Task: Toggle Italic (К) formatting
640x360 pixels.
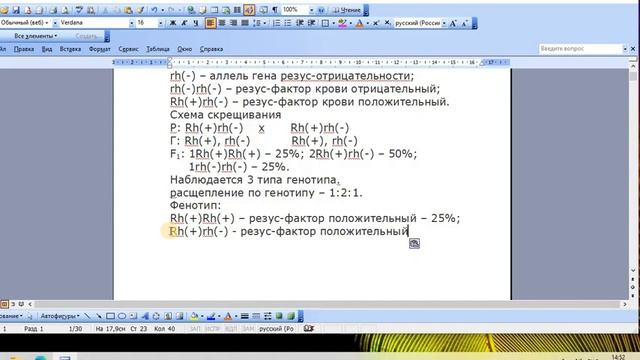Action: [184, 23]
